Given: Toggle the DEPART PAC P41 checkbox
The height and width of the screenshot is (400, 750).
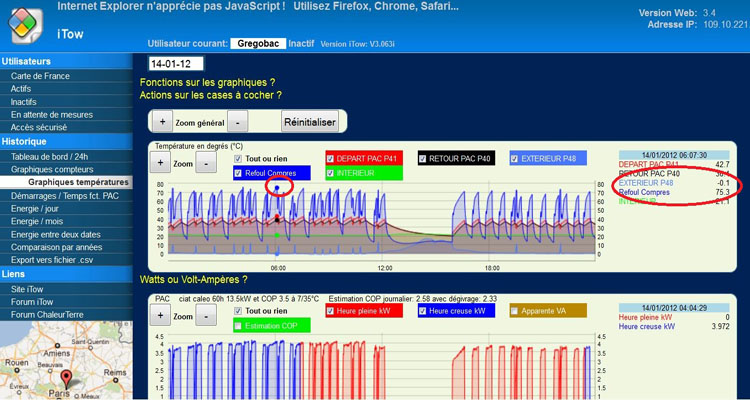Looking at the screenshot, I should tap(331, 158).
